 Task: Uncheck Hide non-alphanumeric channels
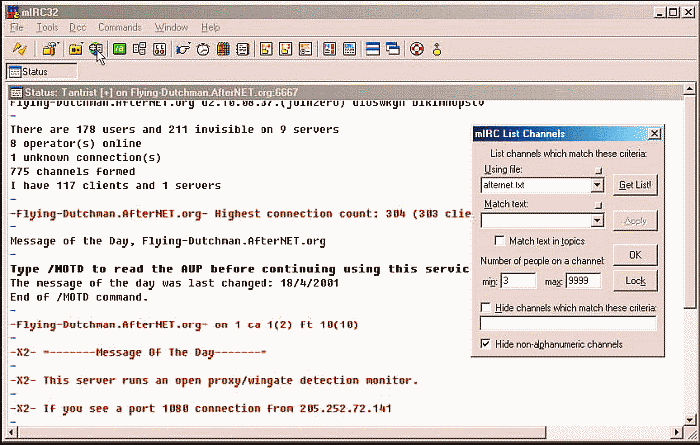485,344
